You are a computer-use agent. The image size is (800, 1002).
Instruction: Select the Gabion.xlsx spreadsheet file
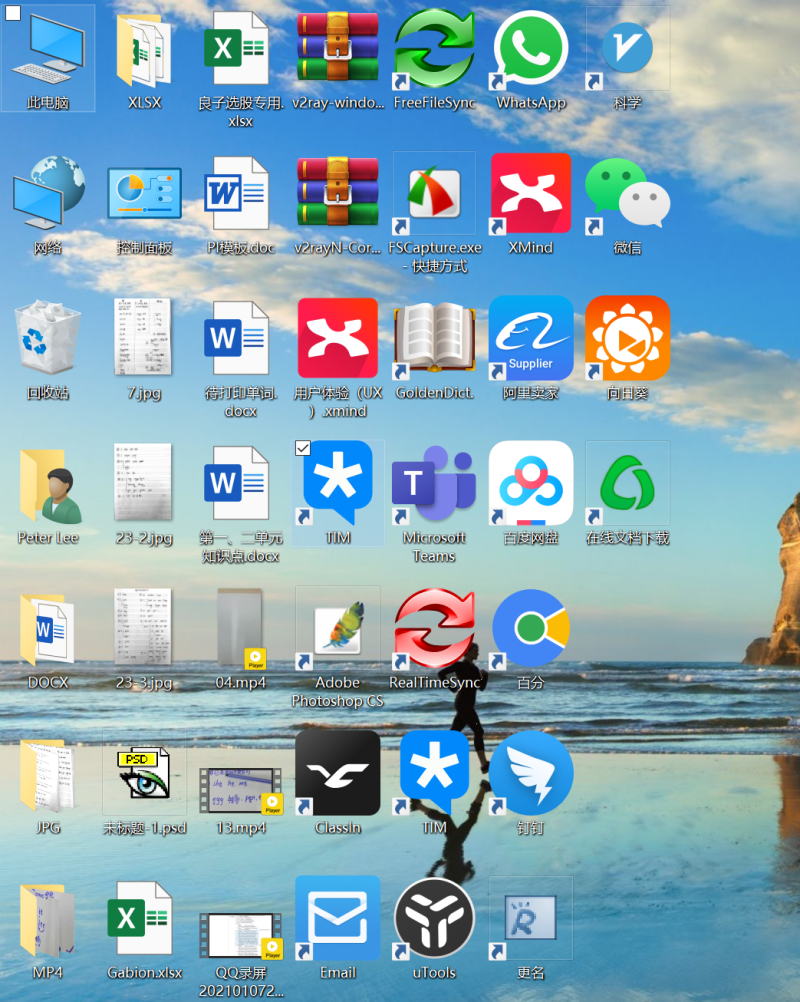coord(141,919)
